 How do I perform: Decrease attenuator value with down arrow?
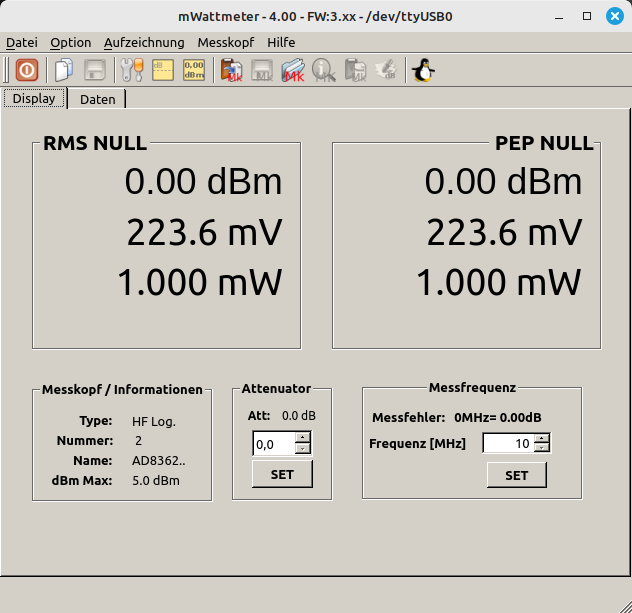coord(302,448)
